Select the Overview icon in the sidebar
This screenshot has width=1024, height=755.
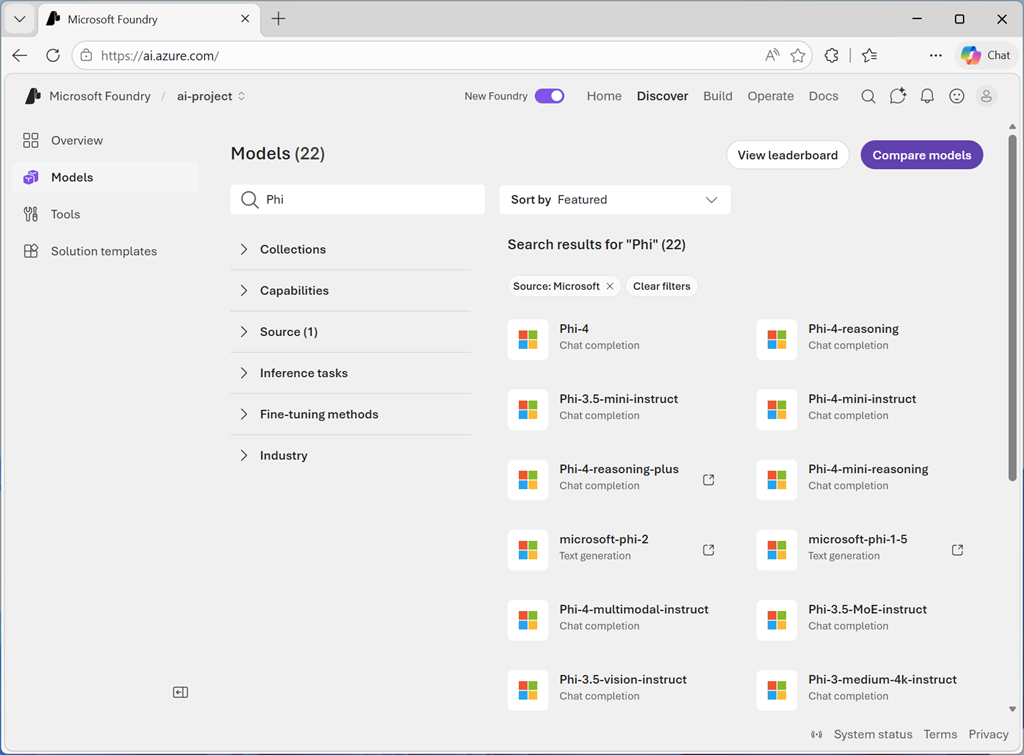pos(32,140)
